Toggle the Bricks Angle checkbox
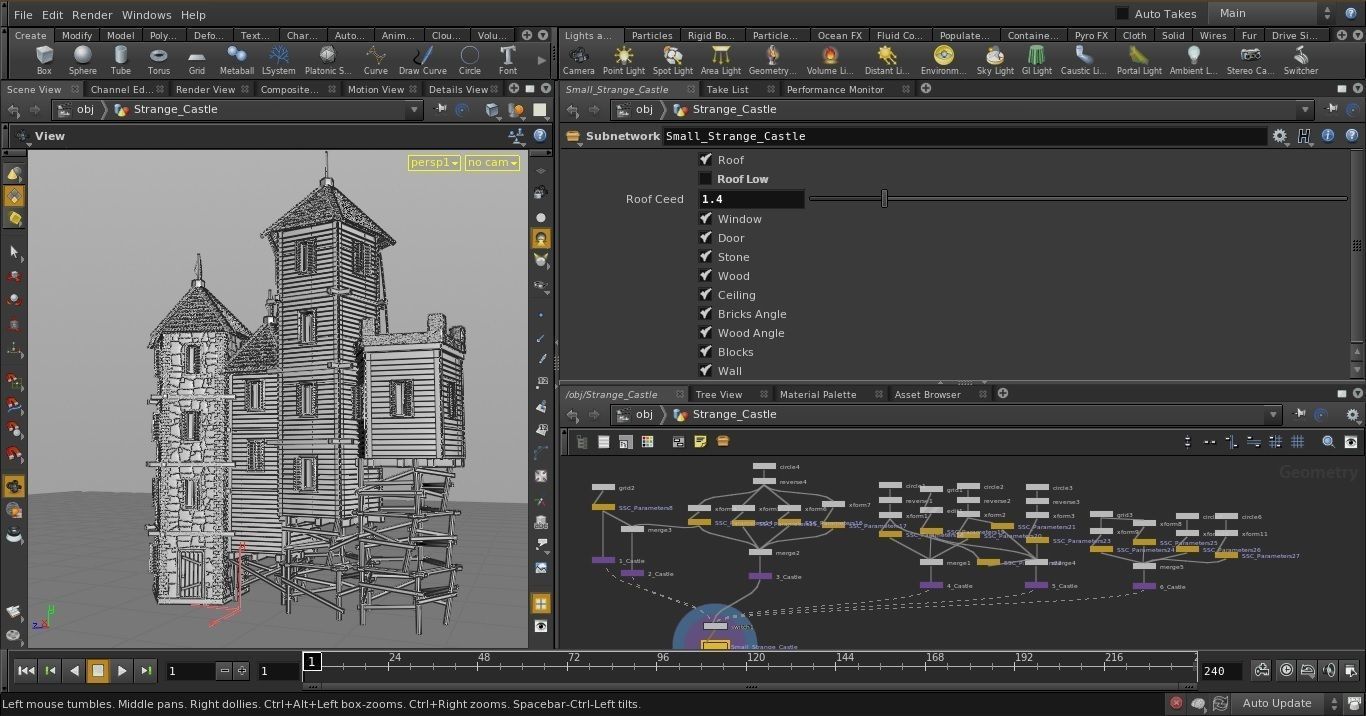The image size is (1366, 716). (x=705, y=313)
